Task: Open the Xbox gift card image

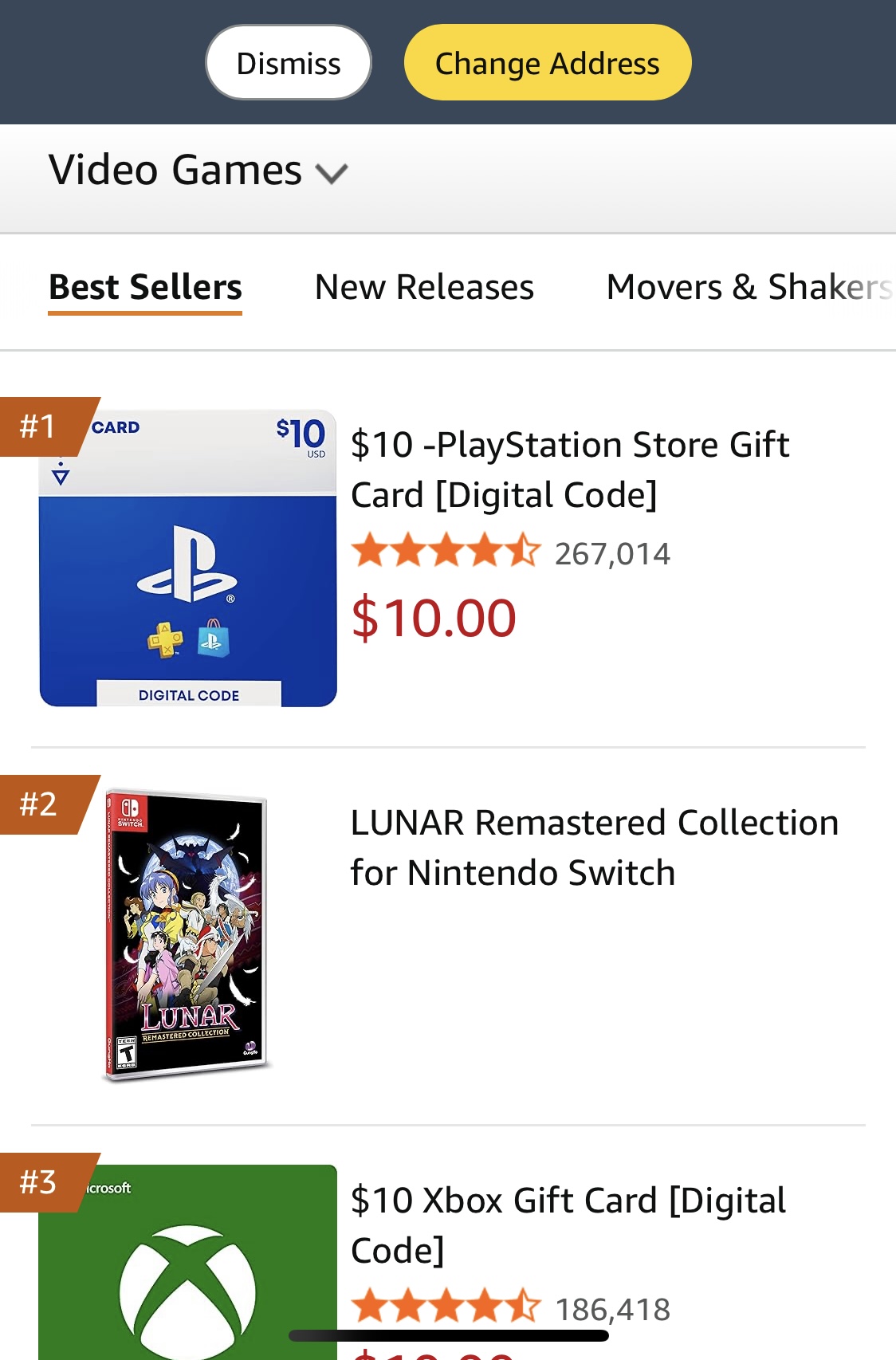Action: point(188,1263)
